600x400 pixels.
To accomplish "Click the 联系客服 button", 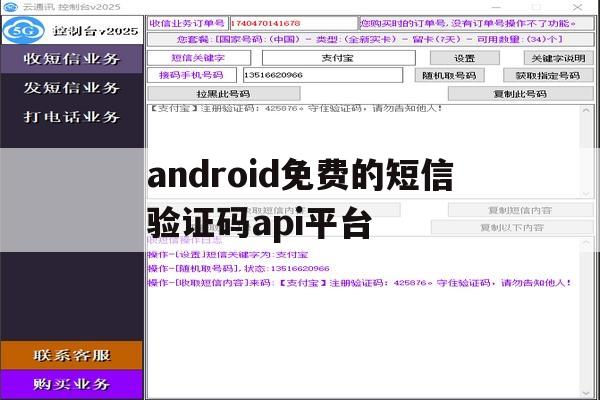I will (72, 355).
